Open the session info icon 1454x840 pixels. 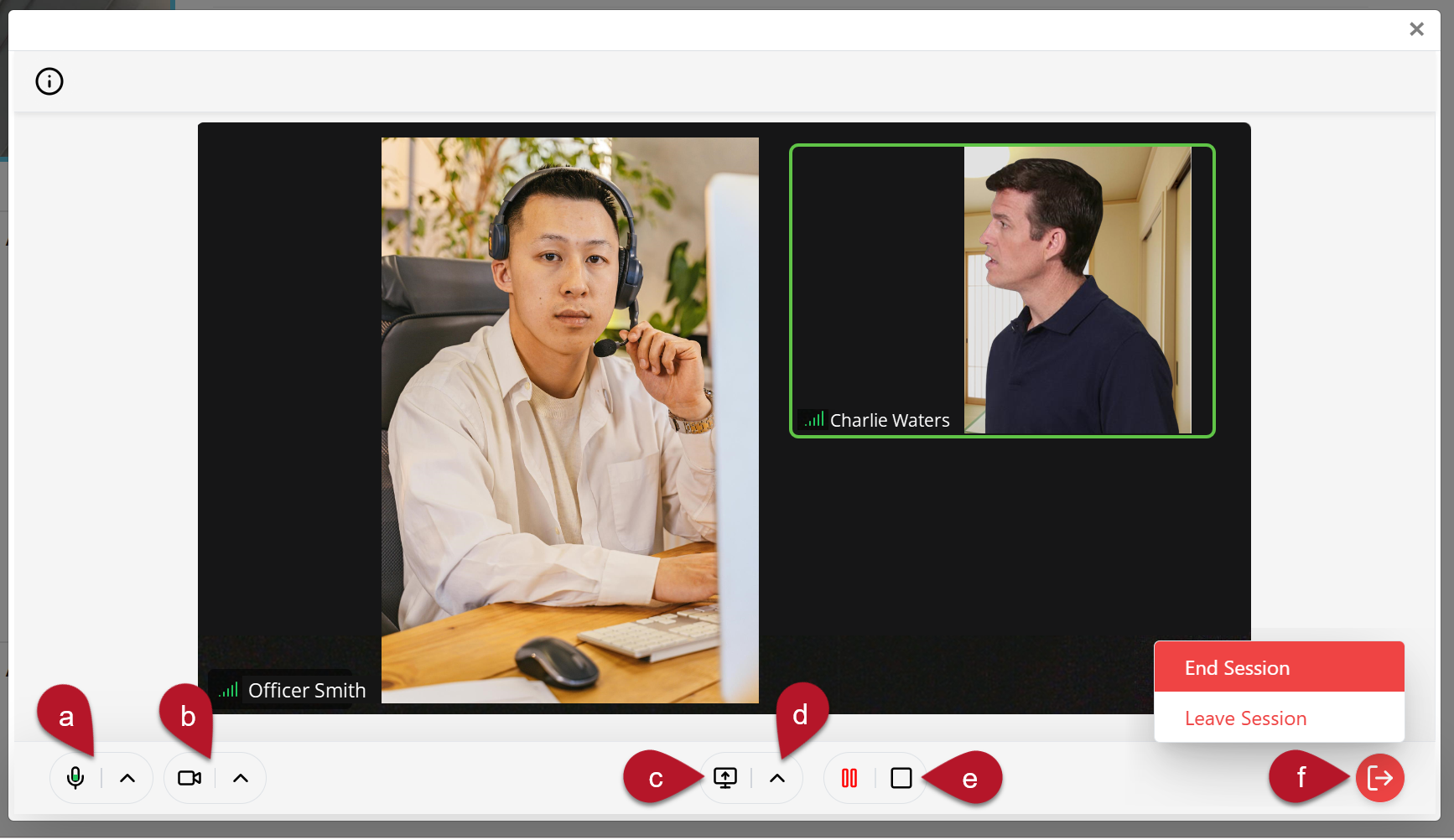pos(49,81)
